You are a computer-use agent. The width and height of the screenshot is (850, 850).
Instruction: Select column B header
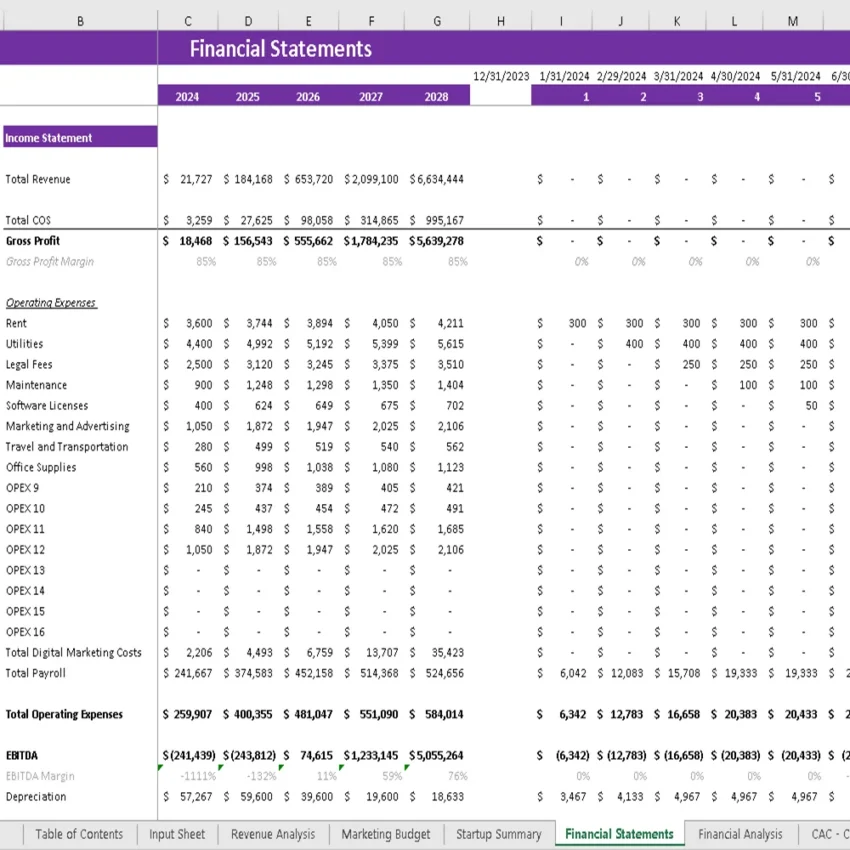pos(79,20)
